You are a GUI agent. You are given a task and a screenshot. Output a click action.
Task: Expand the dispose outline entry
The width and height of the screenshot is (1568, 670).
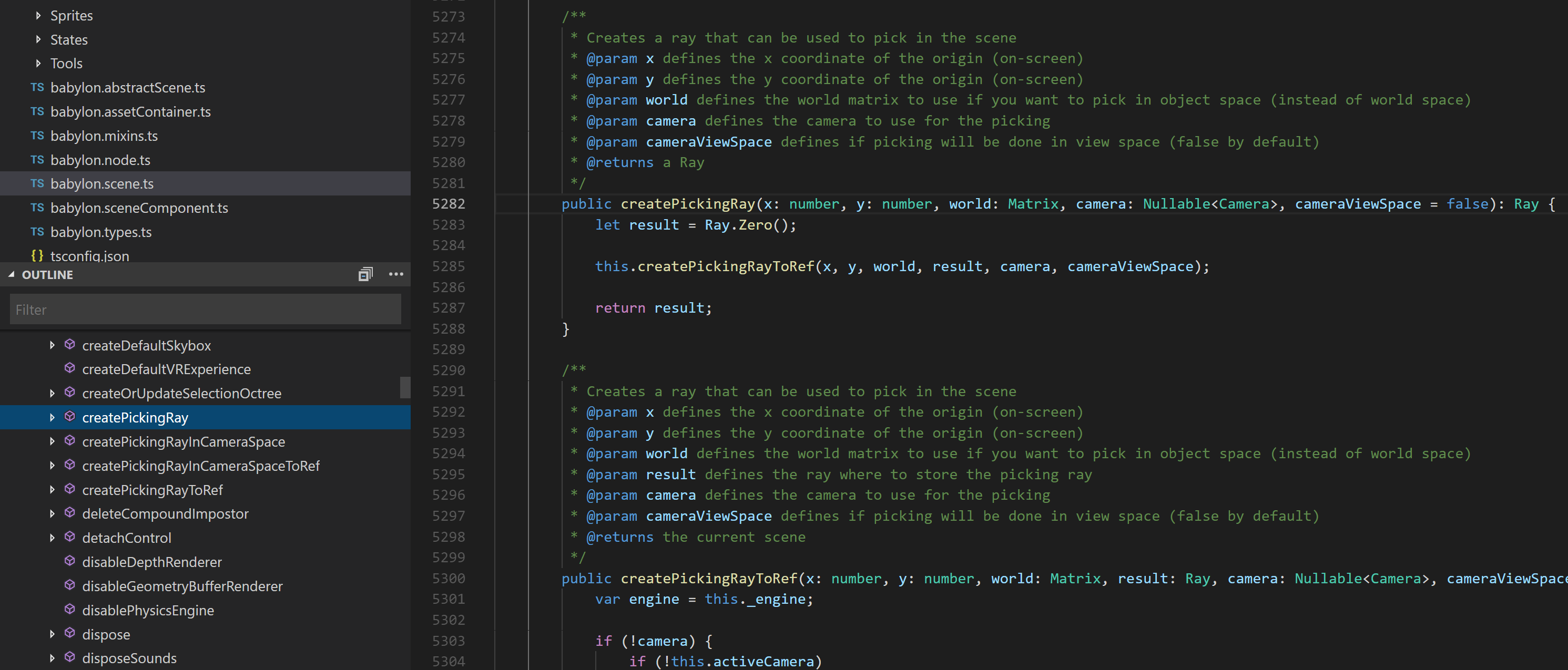52,634
